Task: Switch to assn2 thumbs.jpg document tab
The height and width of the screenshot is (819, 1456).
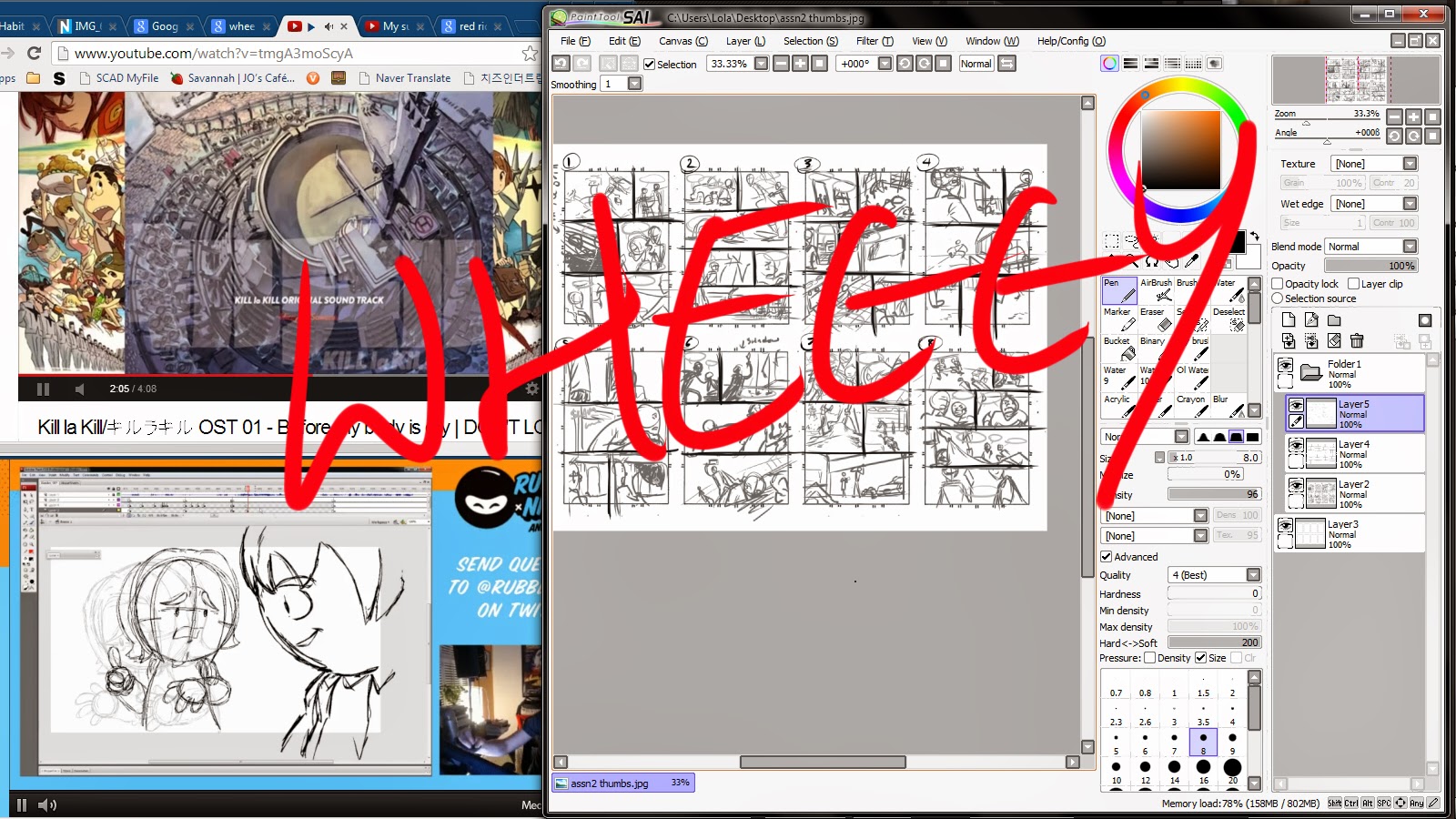Action: point(623,783)
